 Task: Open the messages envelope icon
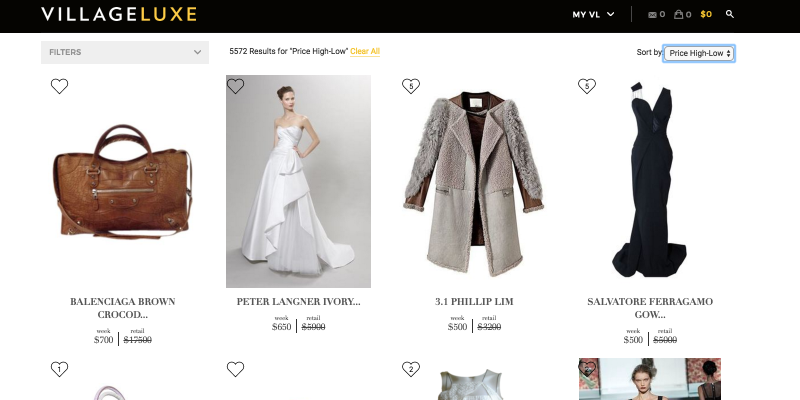click(654, 15)
